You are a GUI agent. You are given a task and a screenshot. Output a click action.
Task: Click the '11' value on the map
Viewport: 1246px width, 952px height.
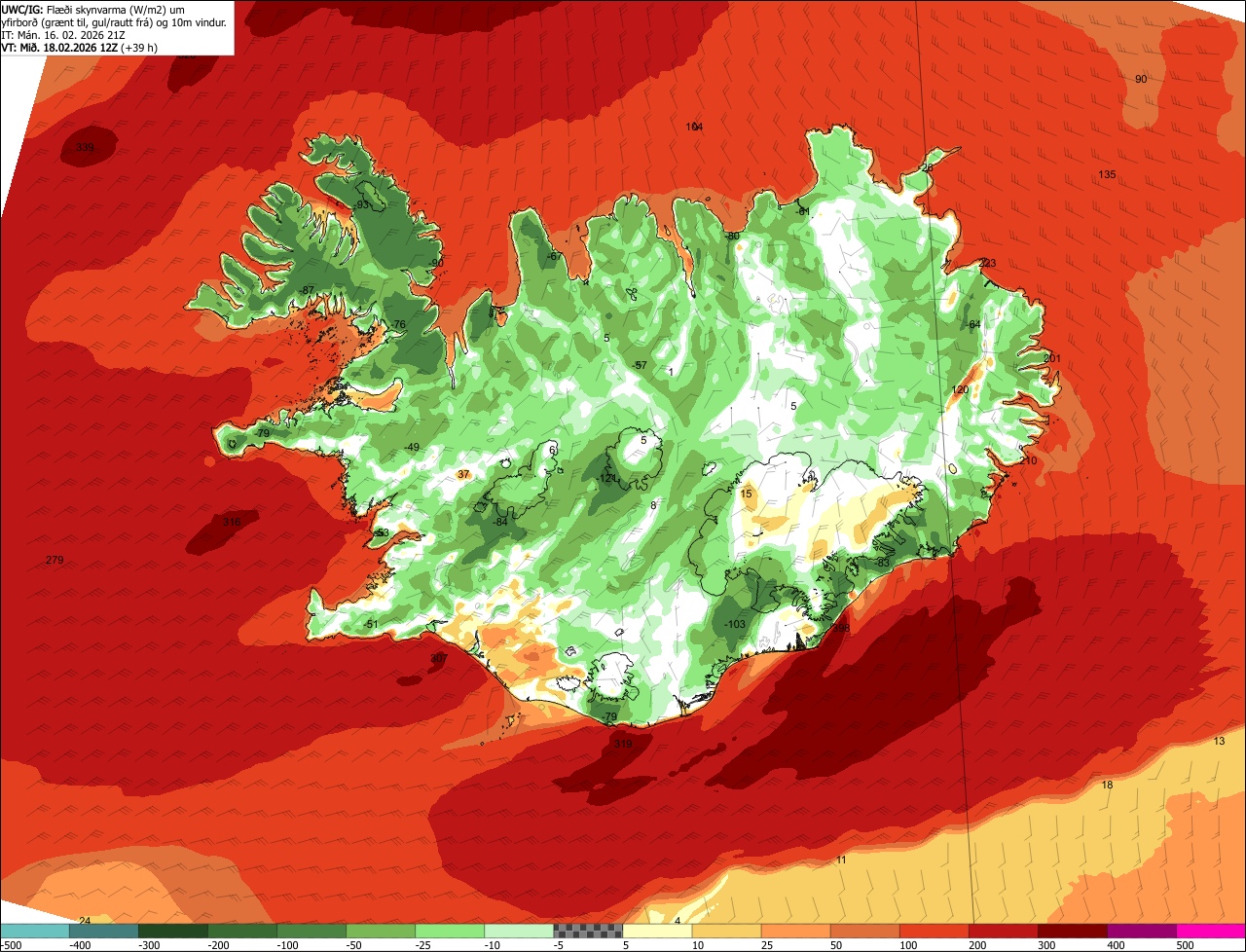point(841,860)
